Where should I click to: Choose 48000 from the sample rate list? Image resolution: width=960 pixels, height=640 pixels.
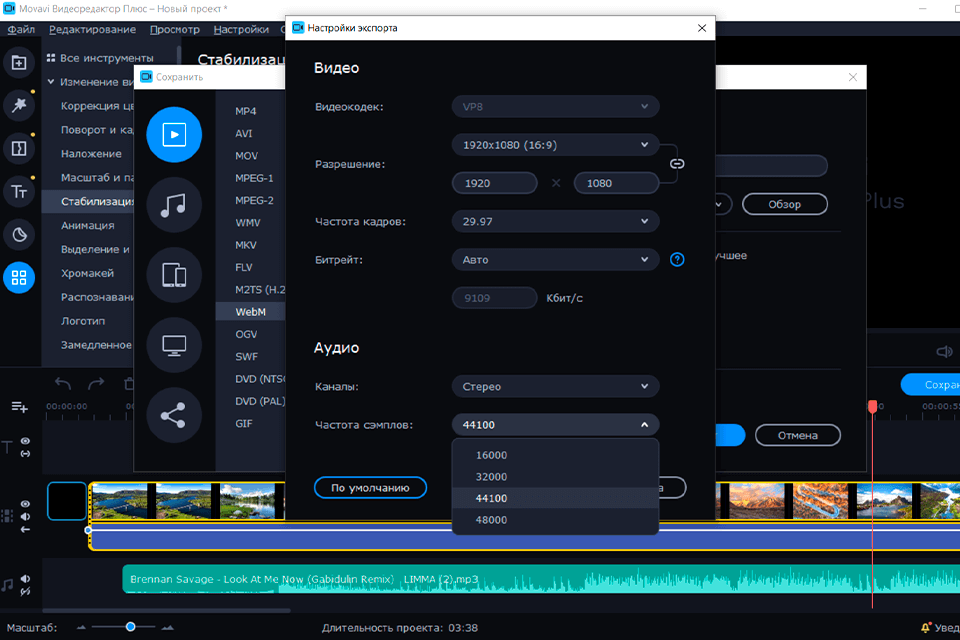tap(491, 520)
